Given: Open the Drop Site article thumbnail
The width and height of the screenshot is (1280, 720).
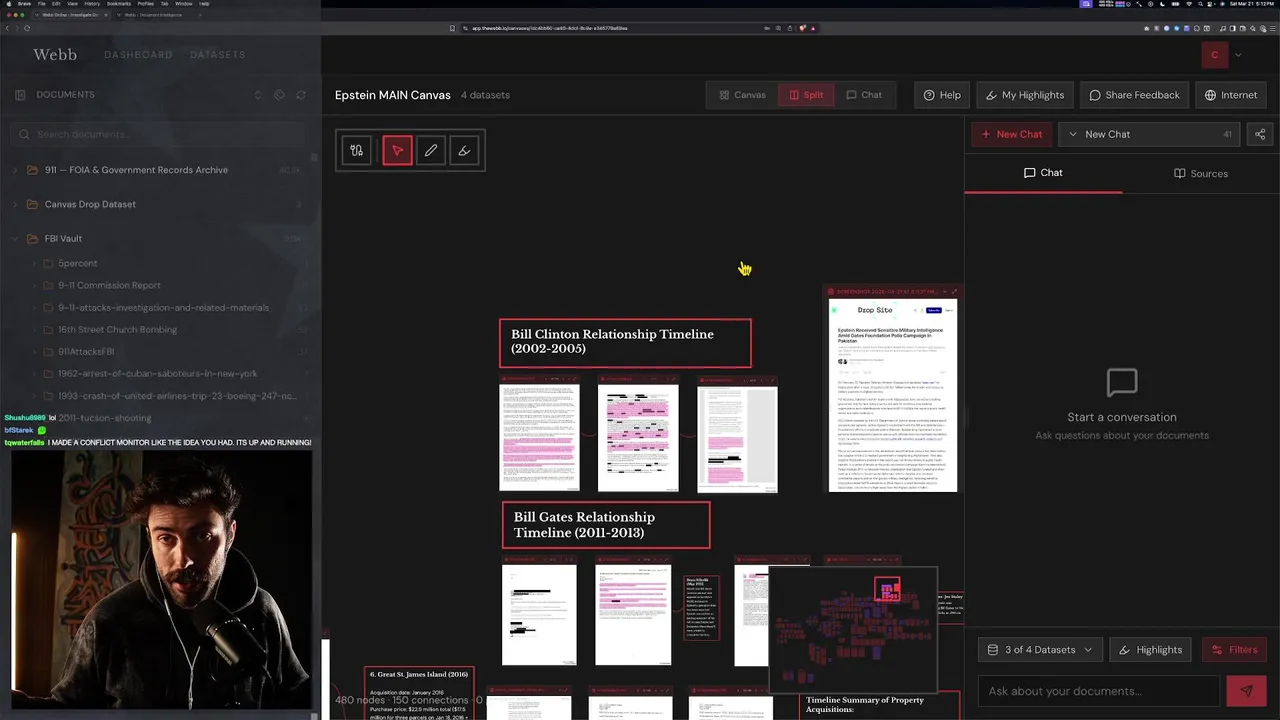Looking at the screenshot, I should tap(892, 395).
